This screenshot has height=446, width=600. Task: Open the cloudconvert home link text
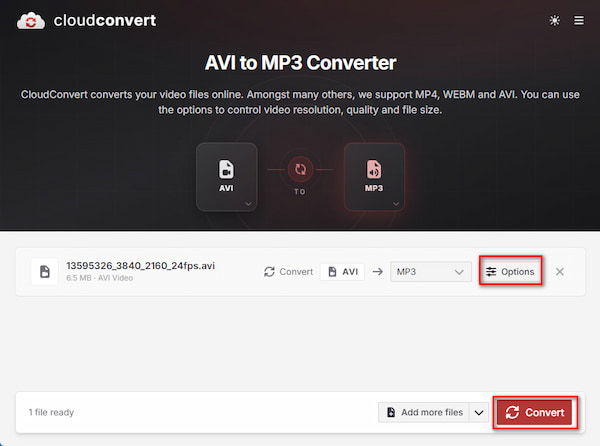click(104, 21)
